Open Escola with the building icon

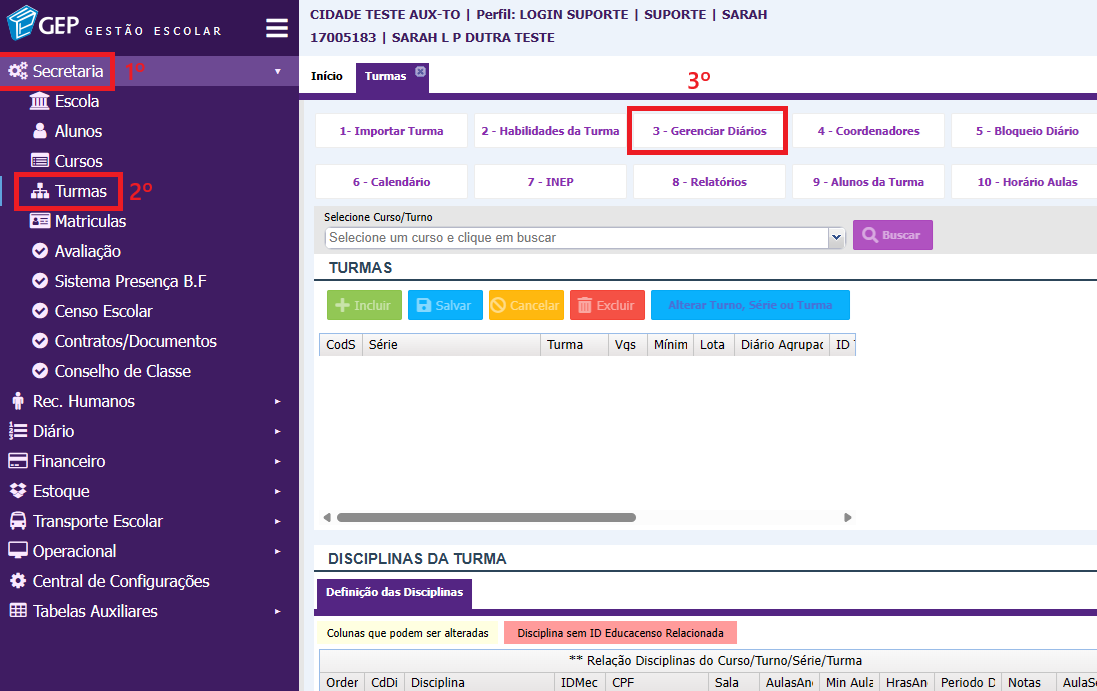click(x=40, y=101)
